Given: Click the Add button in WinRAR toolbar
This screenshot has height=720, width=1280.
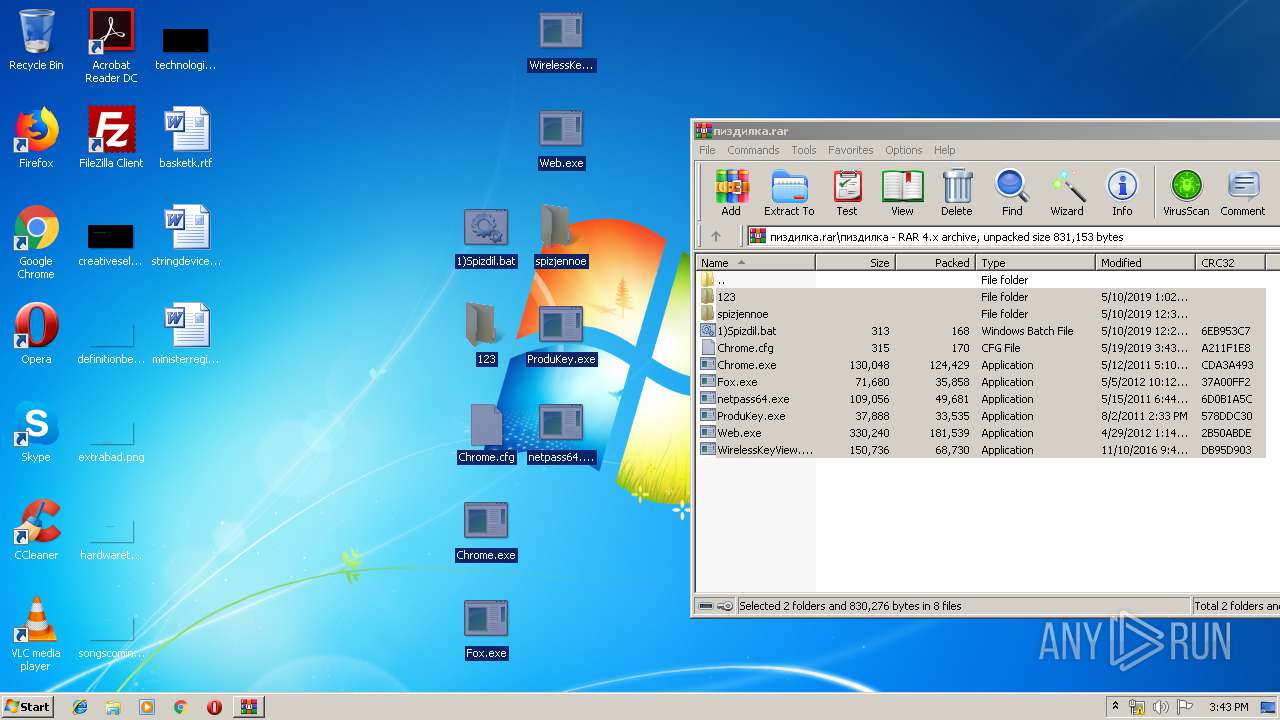Looking at the screenshot, I should pos(731,193).
